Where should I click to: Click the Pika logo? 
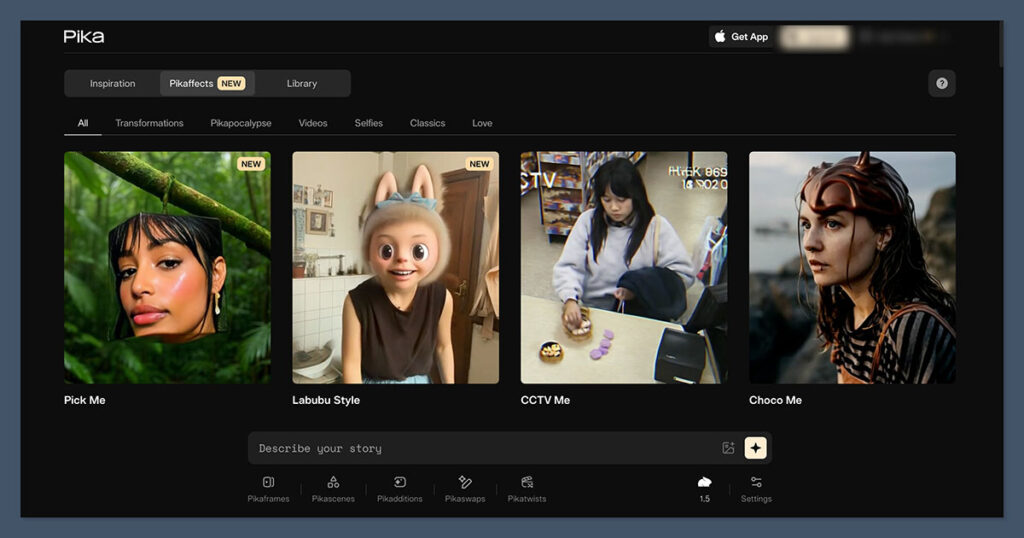pos(84,37)
